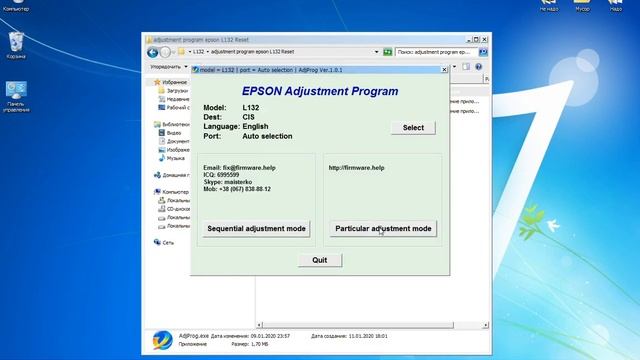Click the AdjProg.exe icon in the details pane
Viewport: 640px width, 360px height.
pos(162,340)
